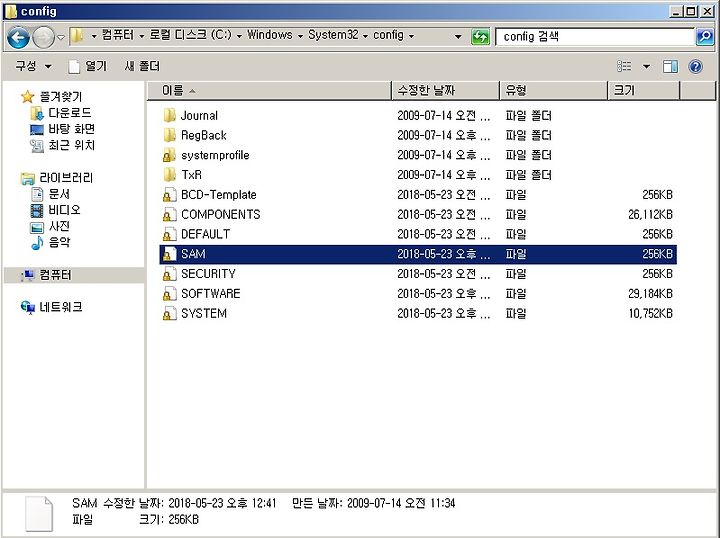720x538 pixels.
Task: Open help with the question mark icon
Action: (x=696, y=67)
